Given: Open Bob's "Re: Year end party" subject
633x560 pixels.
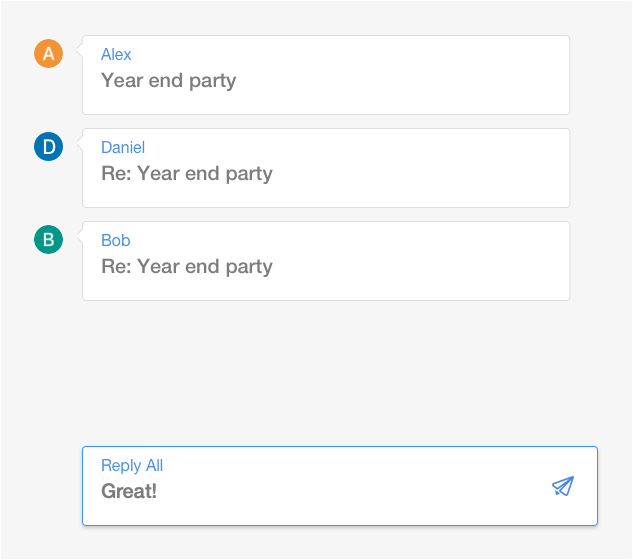Looking at the screenshot, I should [x=187, y=267].
